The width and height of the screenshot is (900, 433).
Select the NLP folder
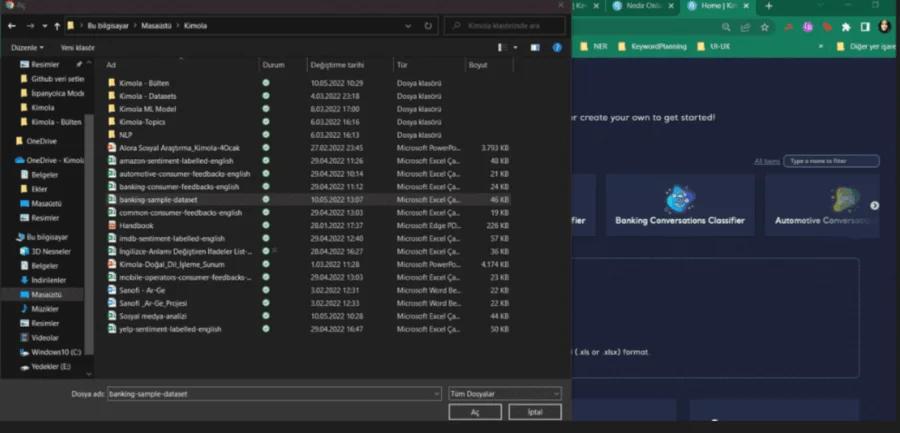click(x=126, y=135)
